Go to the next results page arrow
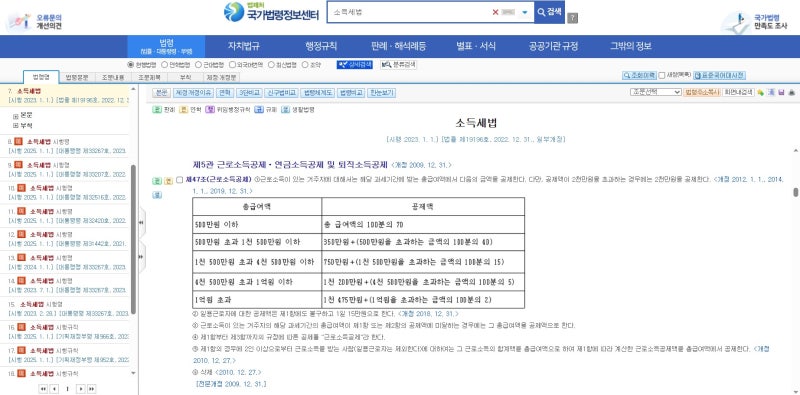 pos(81,389)
